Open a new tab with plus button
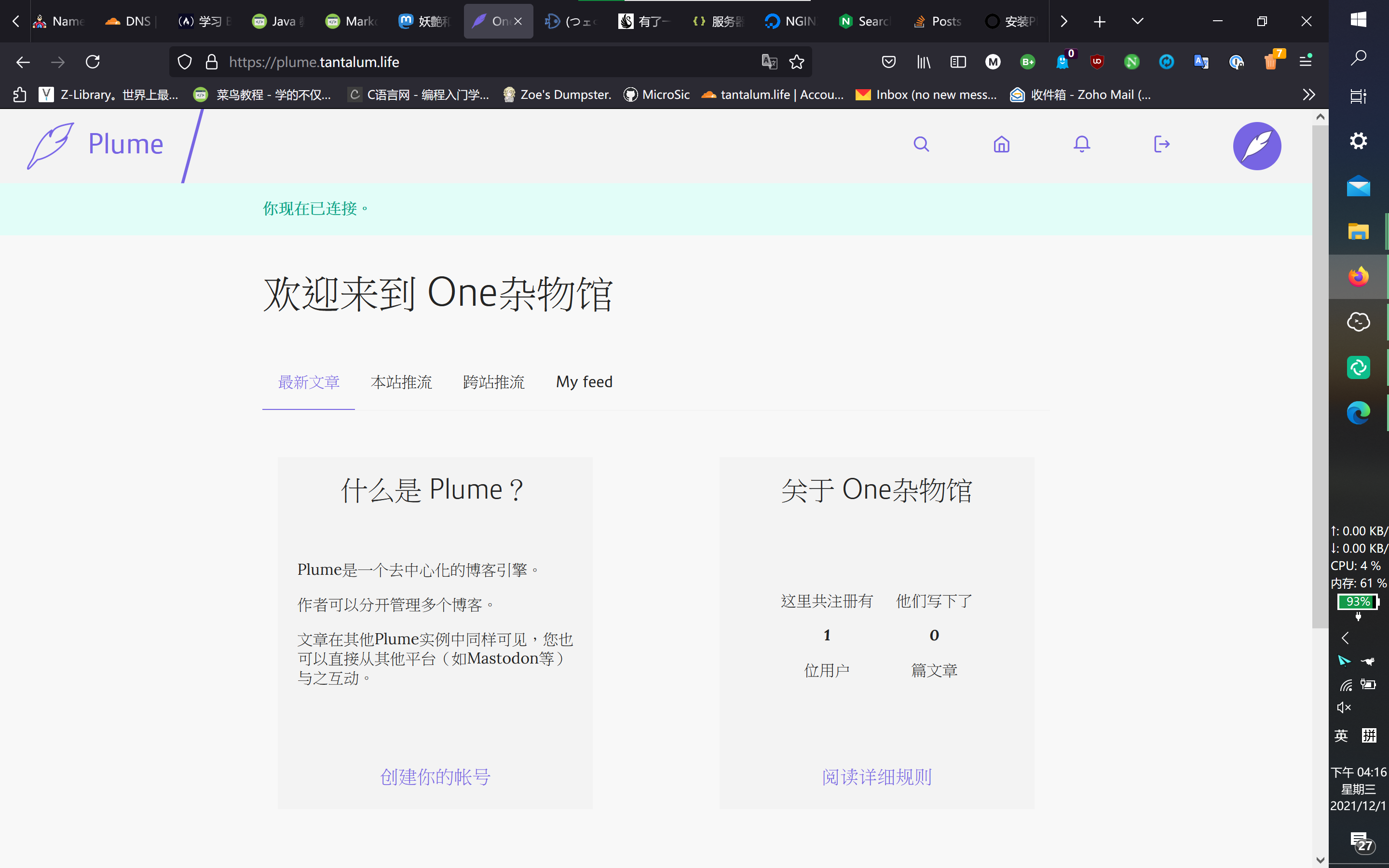The height and width of the screenshot is (868, 1389). [1099, 22]
